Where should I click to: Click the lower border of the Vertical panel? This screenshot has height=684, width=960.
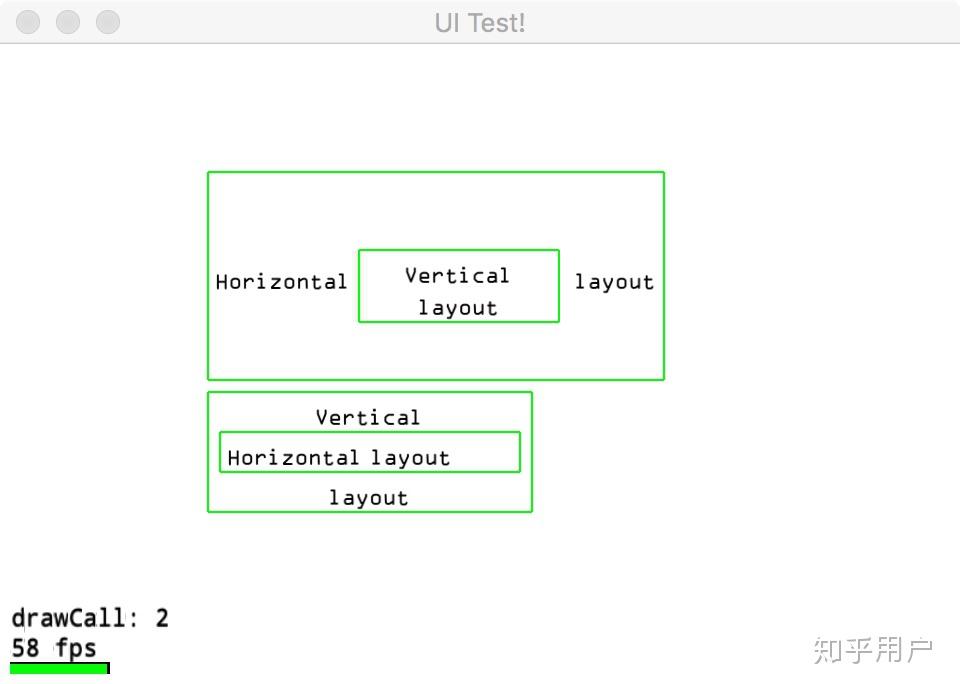pos(369,511)
